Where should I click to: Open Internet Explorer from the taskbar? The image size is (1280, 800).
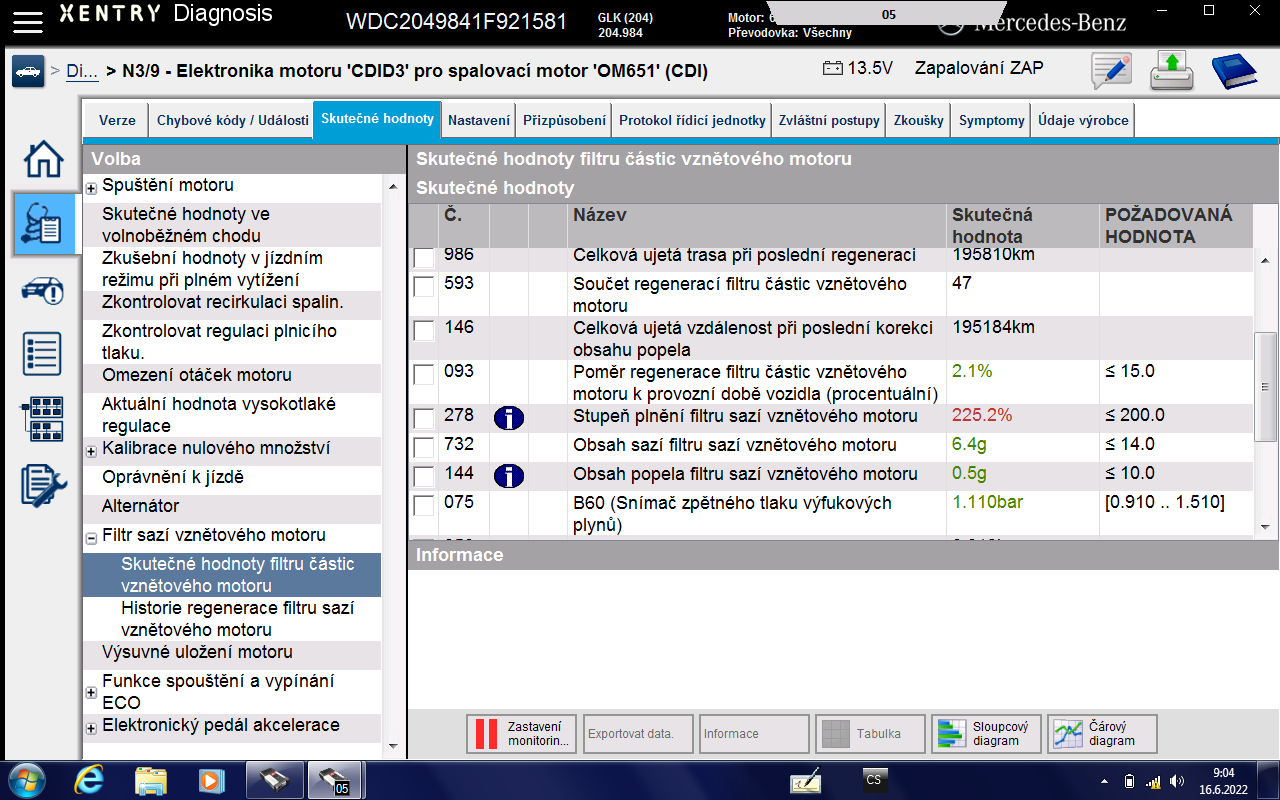click(89, 780)
